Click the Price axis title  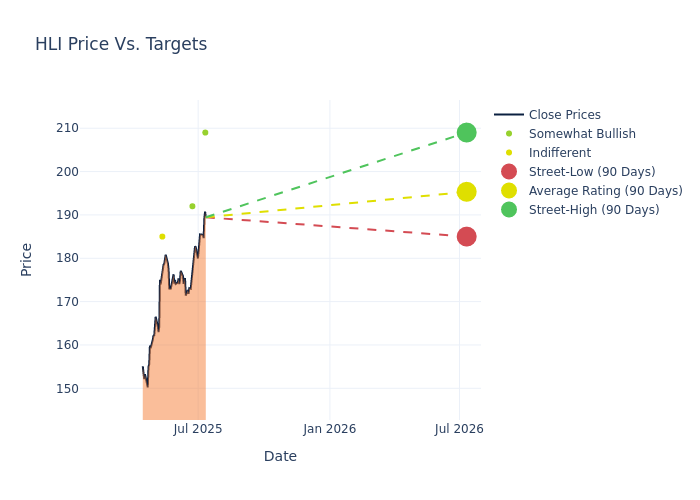(27, 259)
